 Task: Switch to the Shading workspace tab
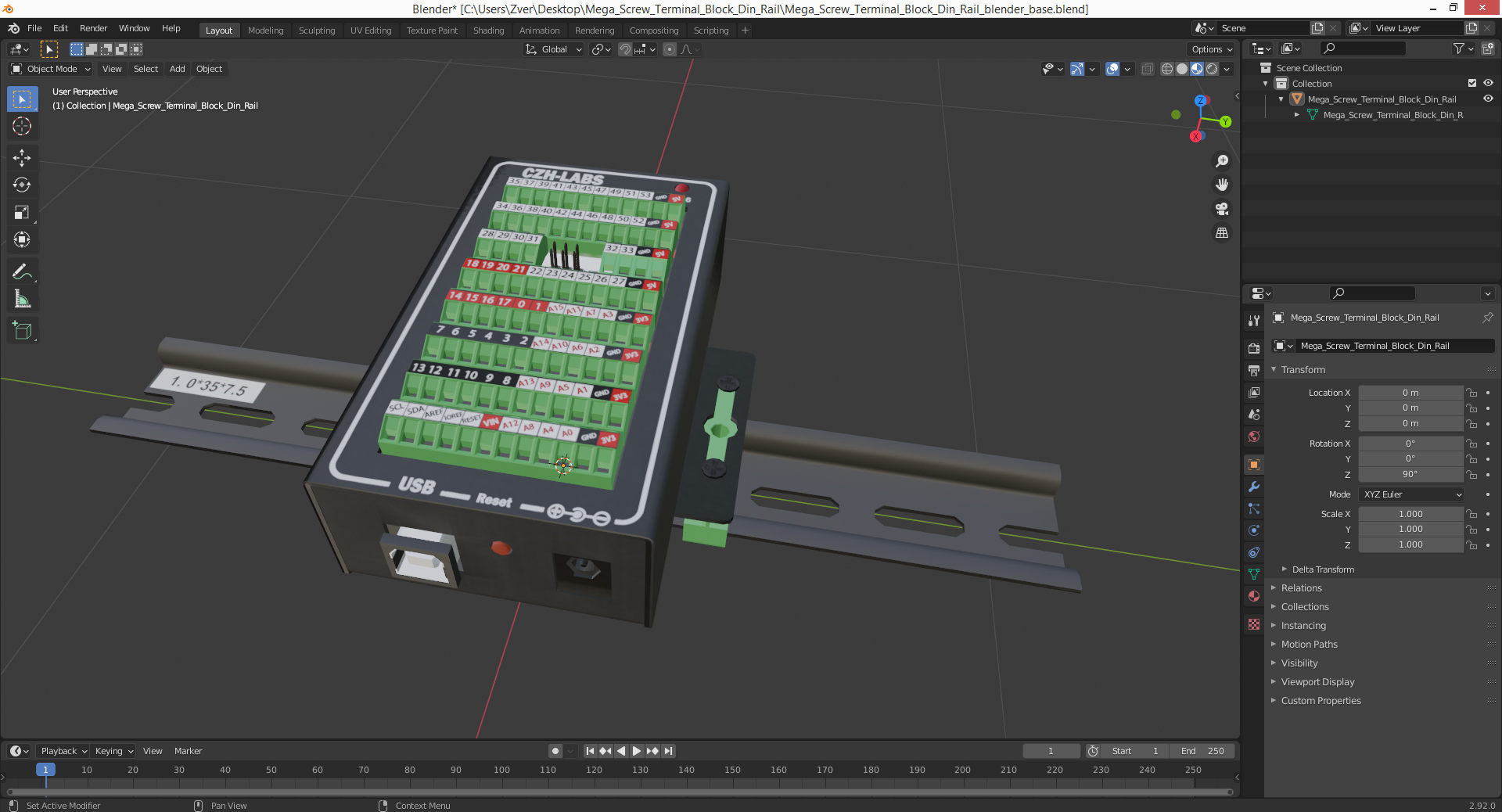(x=488, y=31)
